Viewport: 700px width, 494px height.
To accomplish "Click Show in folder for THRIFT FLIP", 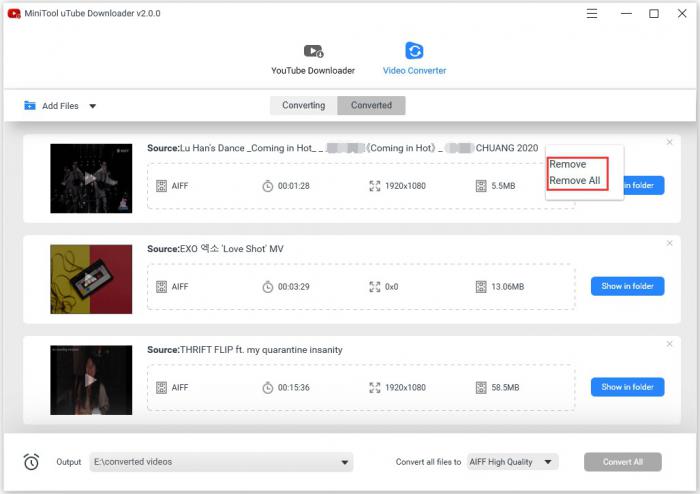I will (x=627, y=387).
